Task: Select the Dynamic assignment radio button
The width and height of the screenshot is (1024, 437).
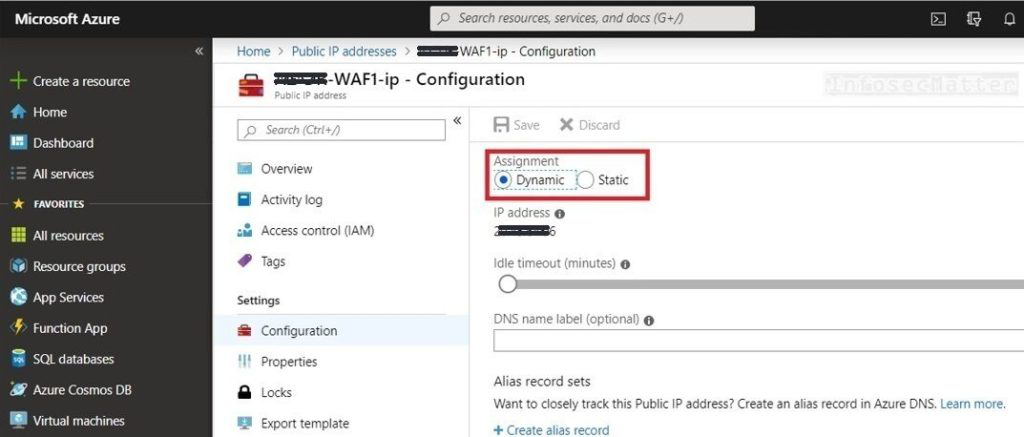Action: pyautogui.click(x=503, y=180)
